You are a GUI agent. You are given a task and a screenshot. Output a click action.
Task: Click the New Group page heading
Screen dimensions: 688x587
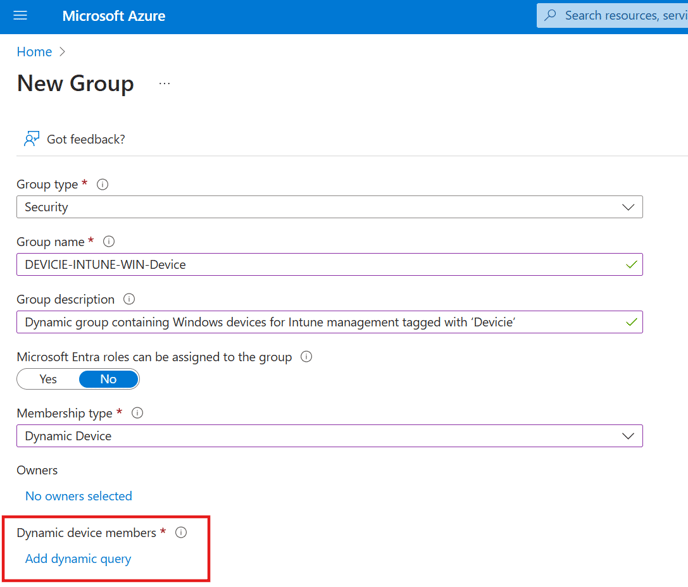click(x=75, y=83)
